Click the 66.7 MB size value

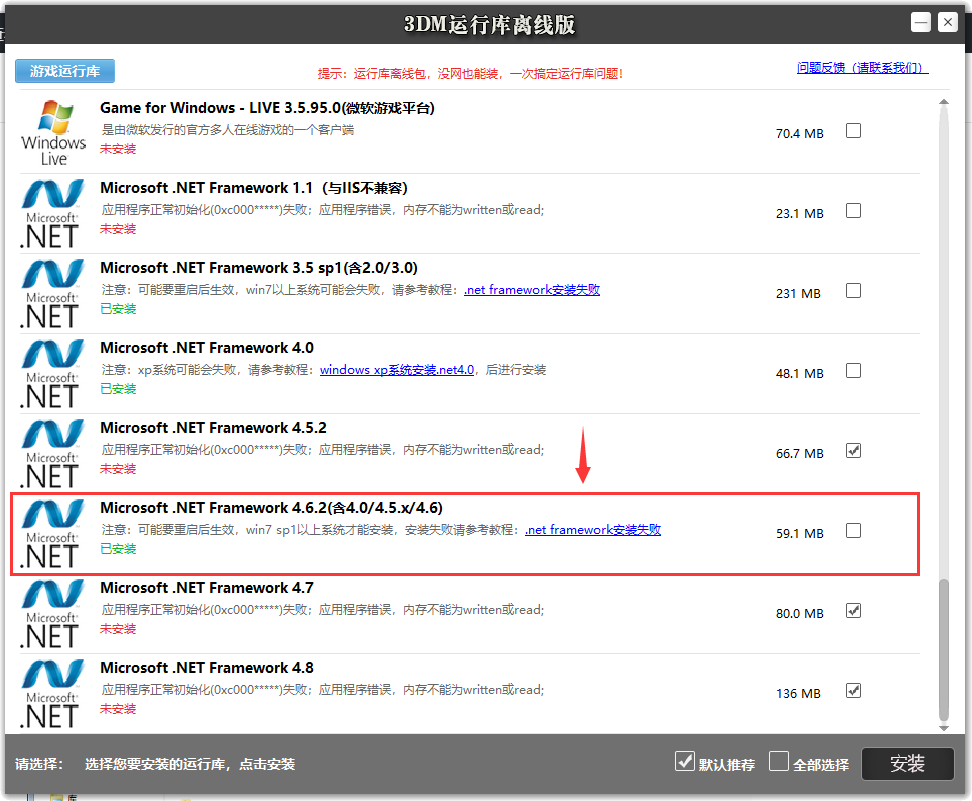[800, 453]
